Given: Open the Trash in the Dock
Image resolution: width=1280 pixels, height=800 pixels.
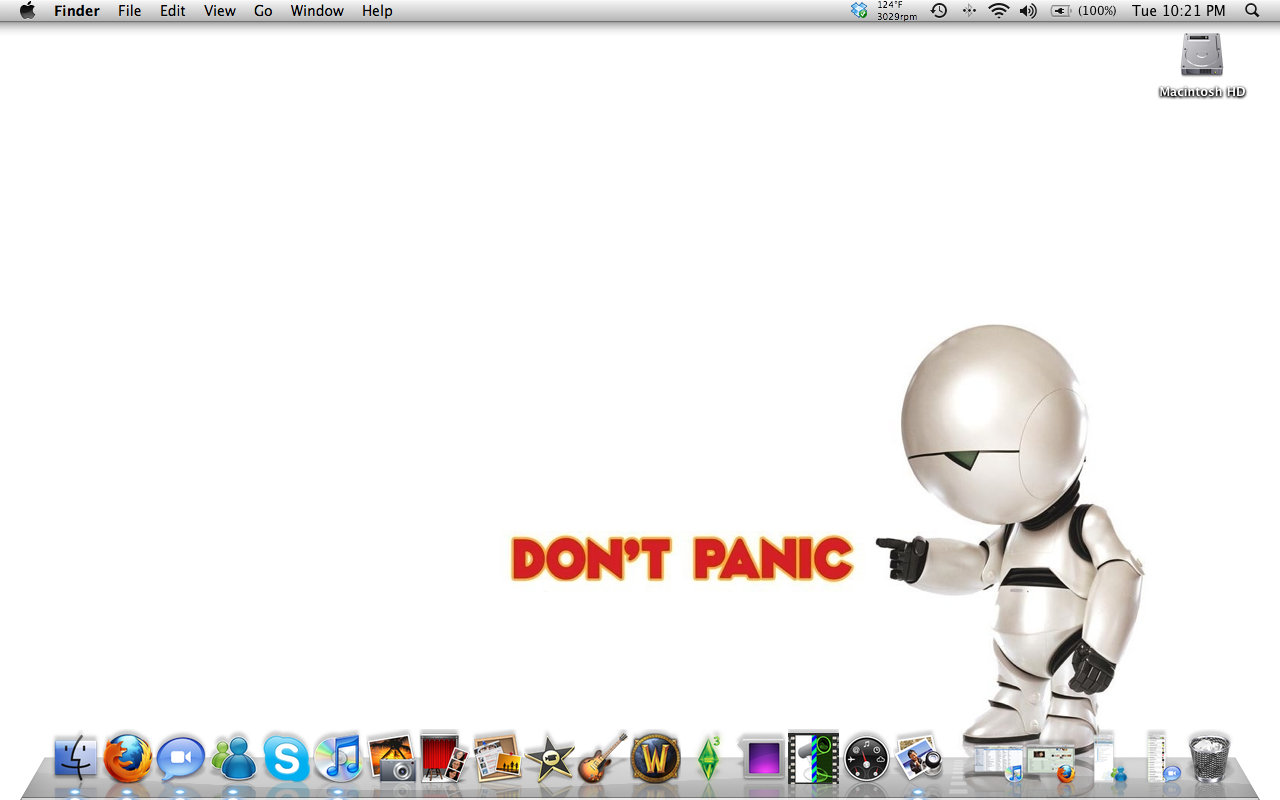Looking at the screenshot, I should [1209, 758].
